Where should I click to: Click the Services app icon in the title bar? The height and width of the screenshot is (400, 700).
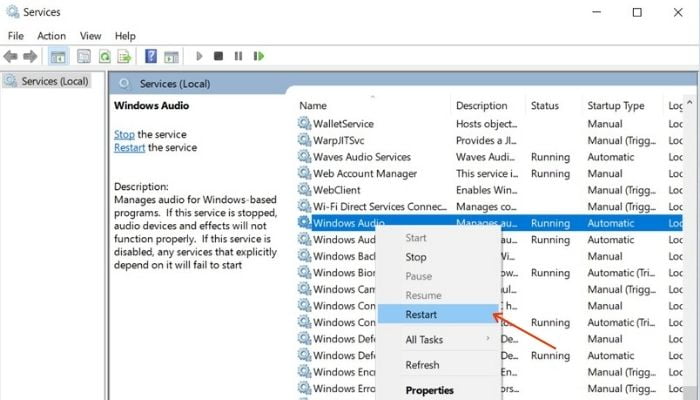coord(12,11)
